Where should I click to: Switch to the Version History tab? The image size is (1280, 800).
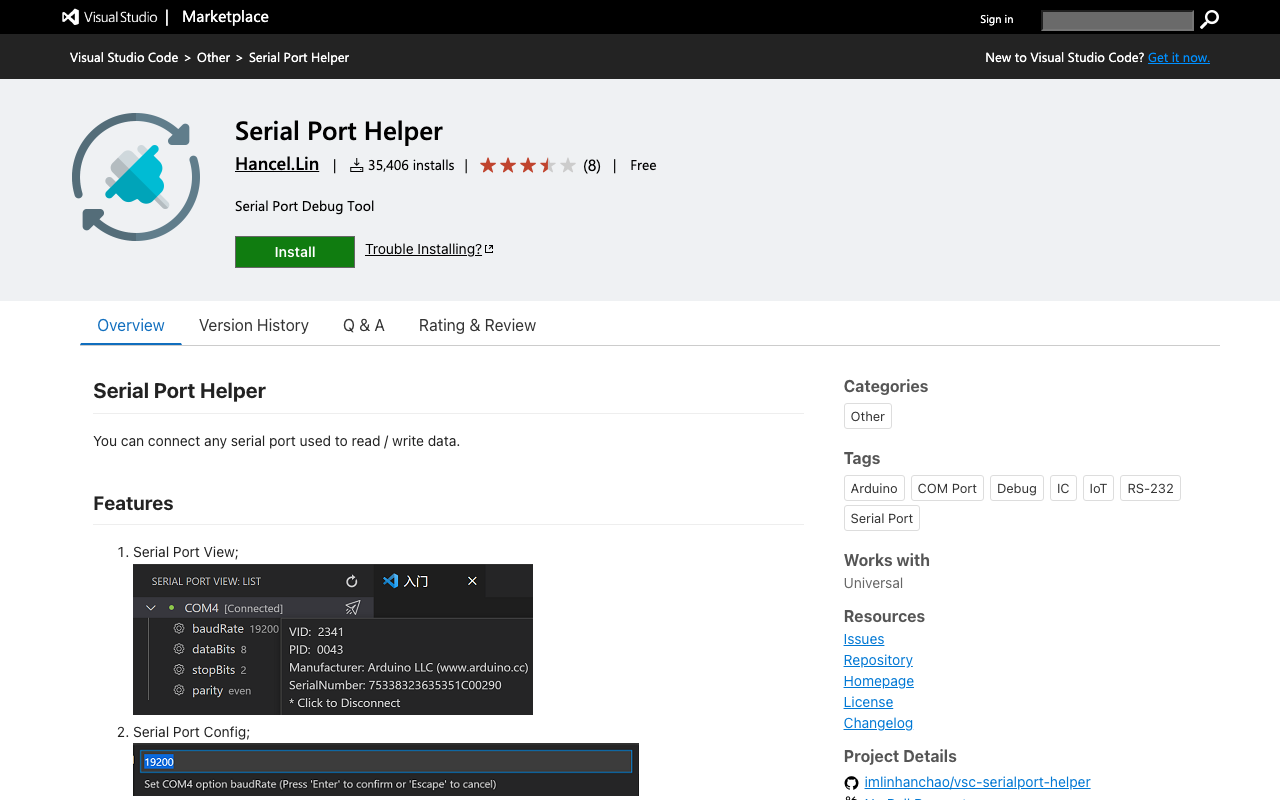(254, 325)
